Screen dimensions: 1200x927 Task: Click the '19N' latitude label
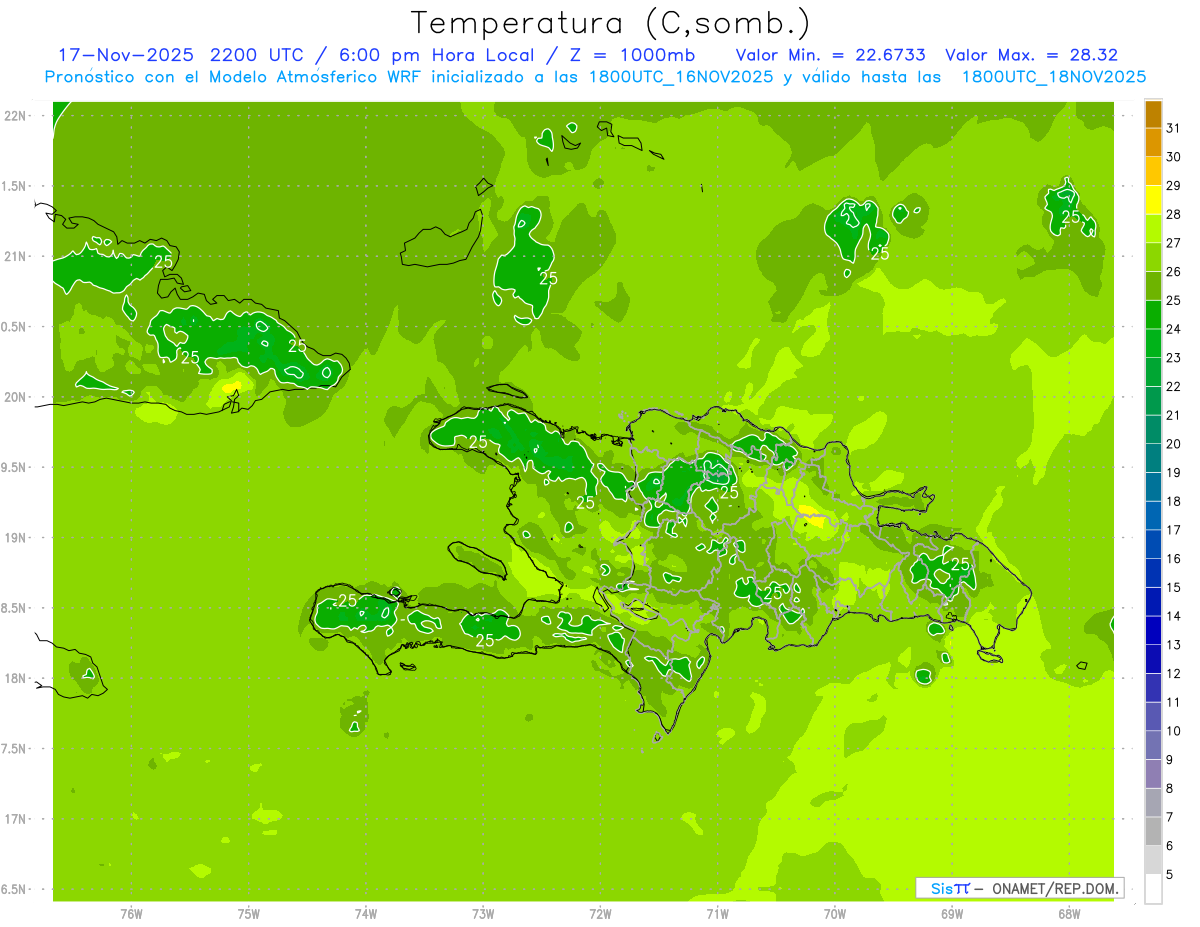pos(16,538)
